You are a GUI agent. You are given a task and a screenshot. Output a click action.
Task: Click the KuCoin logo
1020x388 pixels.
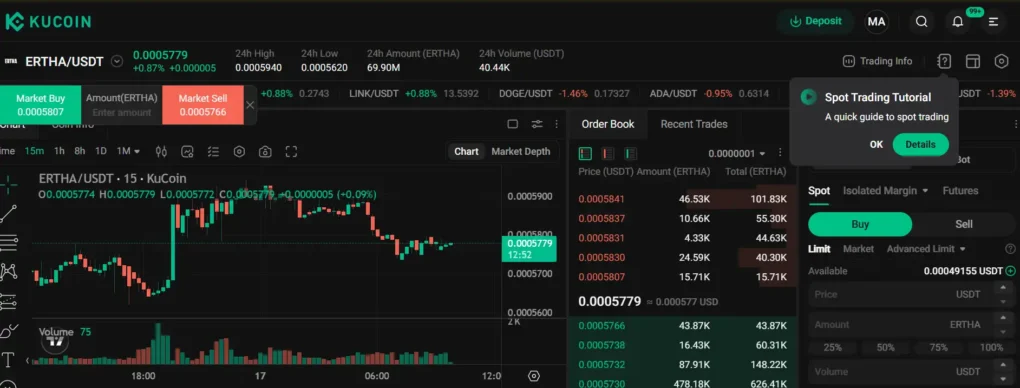coord(48,21)
